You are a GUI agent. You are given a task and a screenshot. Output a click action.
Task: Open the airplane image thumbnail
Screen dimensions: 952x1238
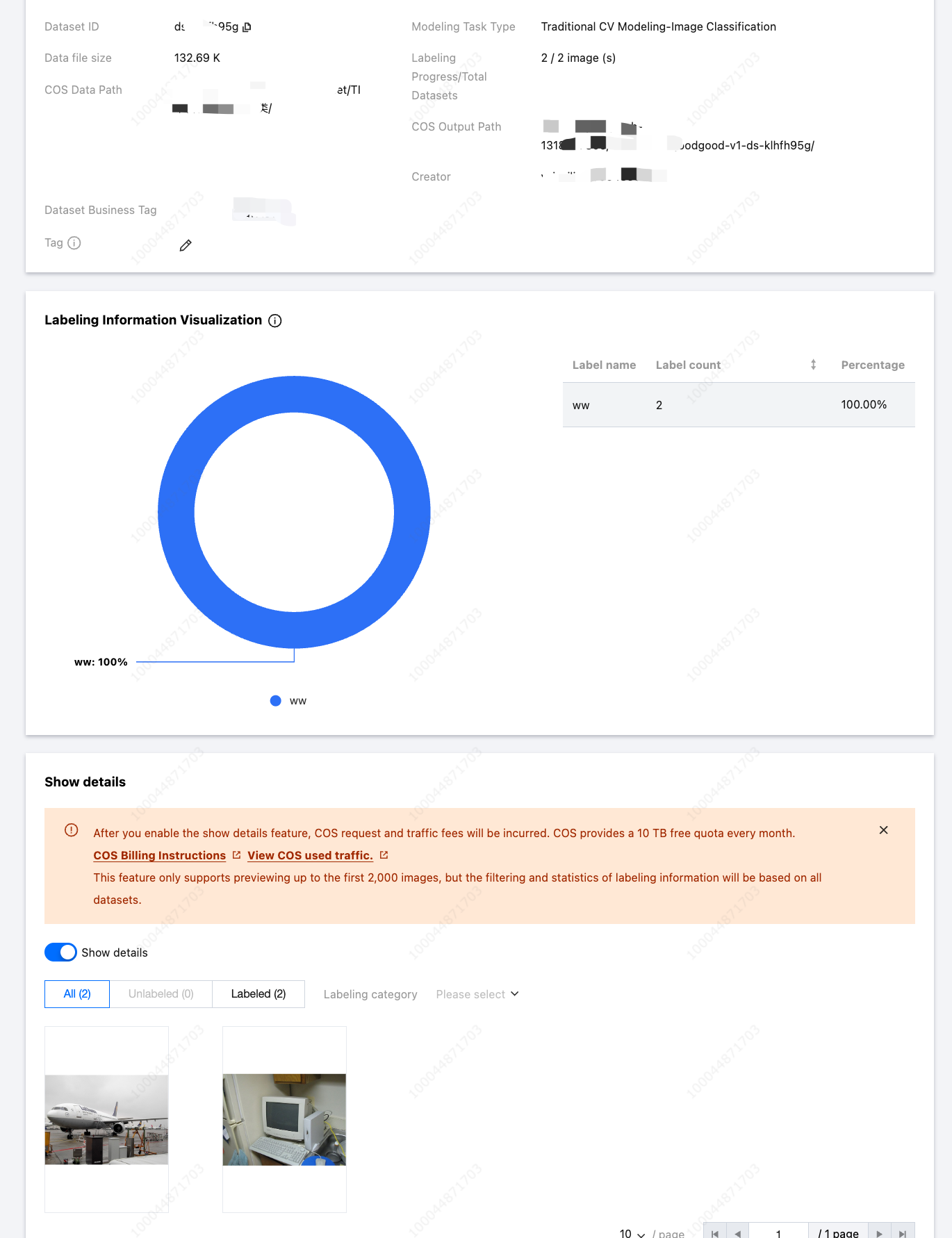pos(106,1119)
